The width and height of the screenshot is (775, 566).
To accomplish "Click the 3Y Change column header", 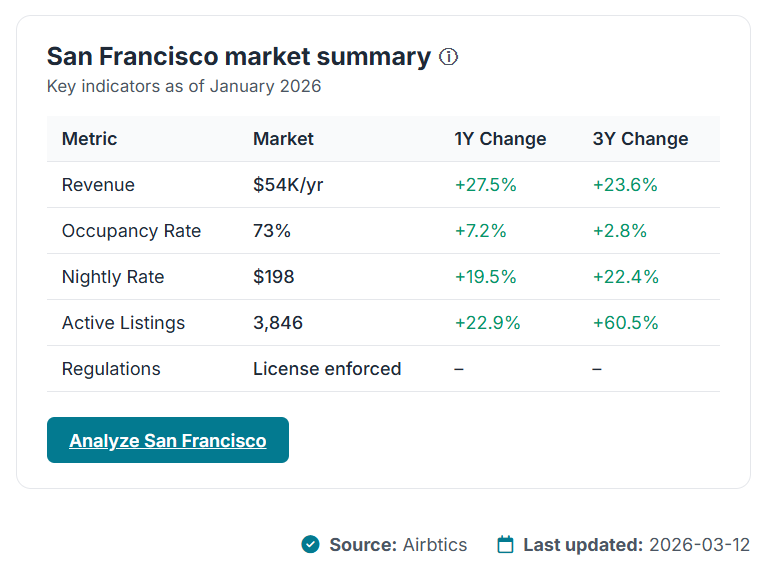I will [640, 139].
